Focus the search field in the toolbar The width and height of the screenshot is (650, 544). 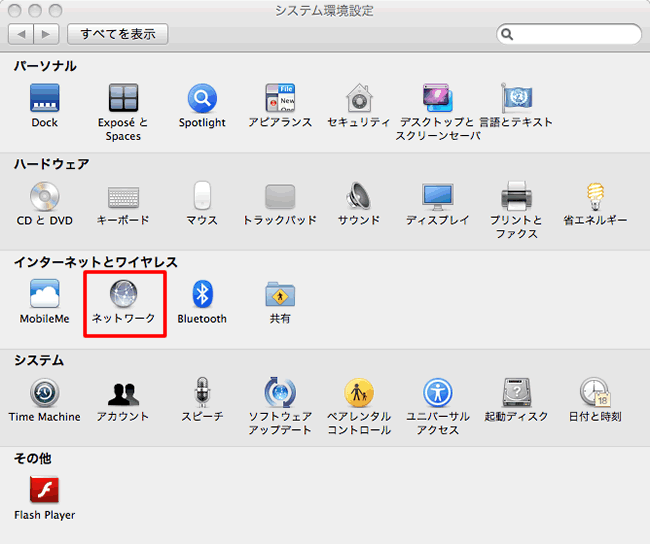569,34
